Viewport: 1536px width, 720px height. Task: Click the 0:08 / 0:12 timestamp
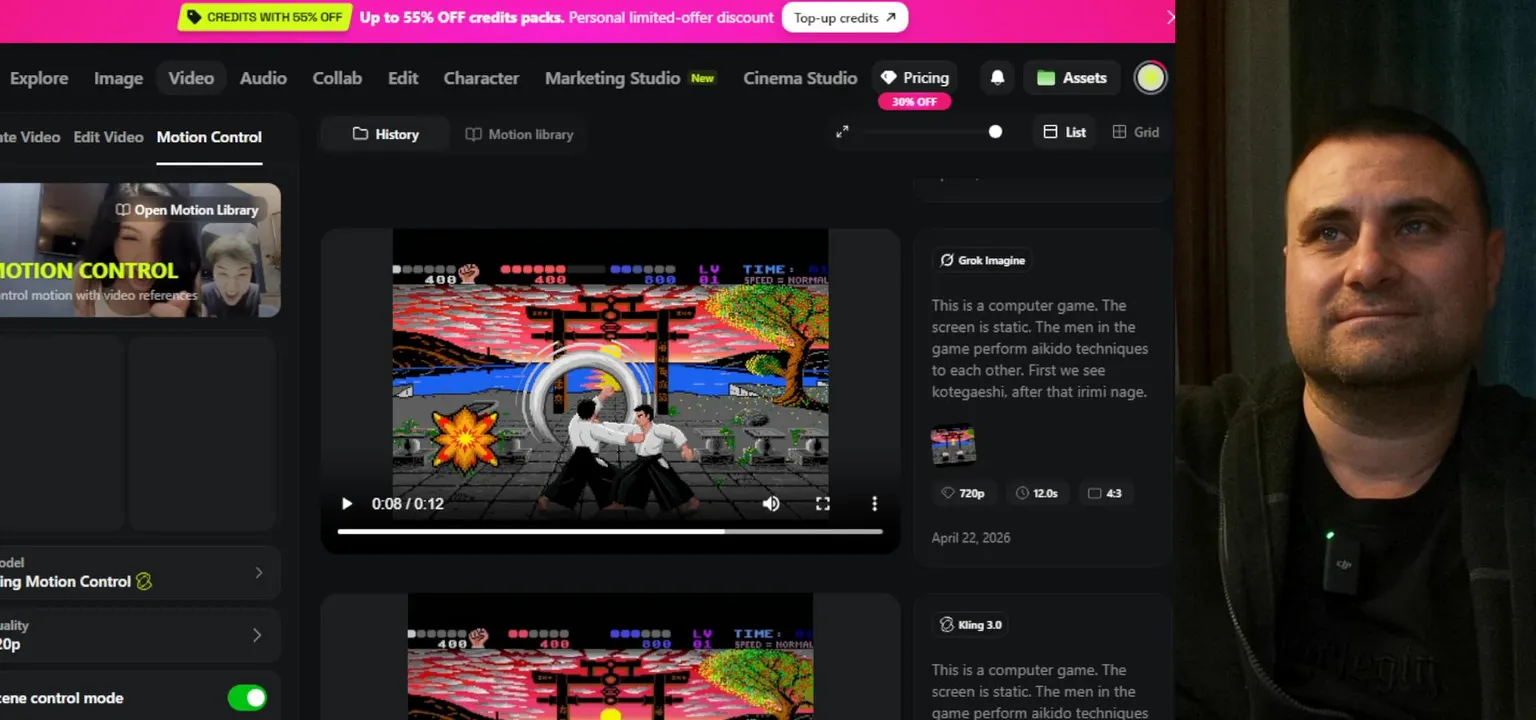(407, 504)
